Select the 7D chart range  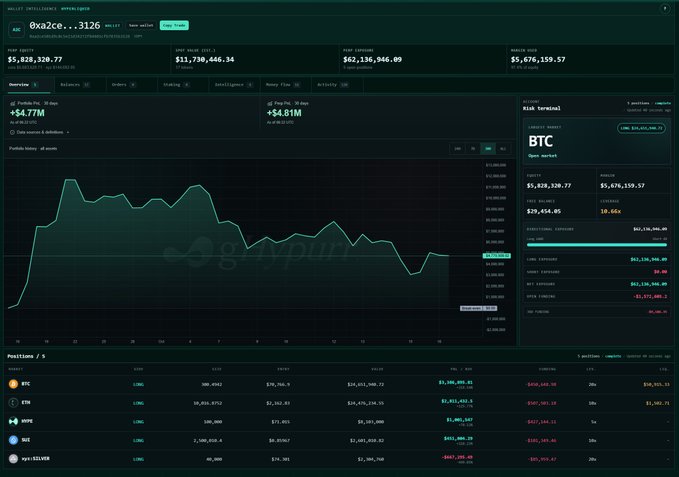(x=472, y=148)
